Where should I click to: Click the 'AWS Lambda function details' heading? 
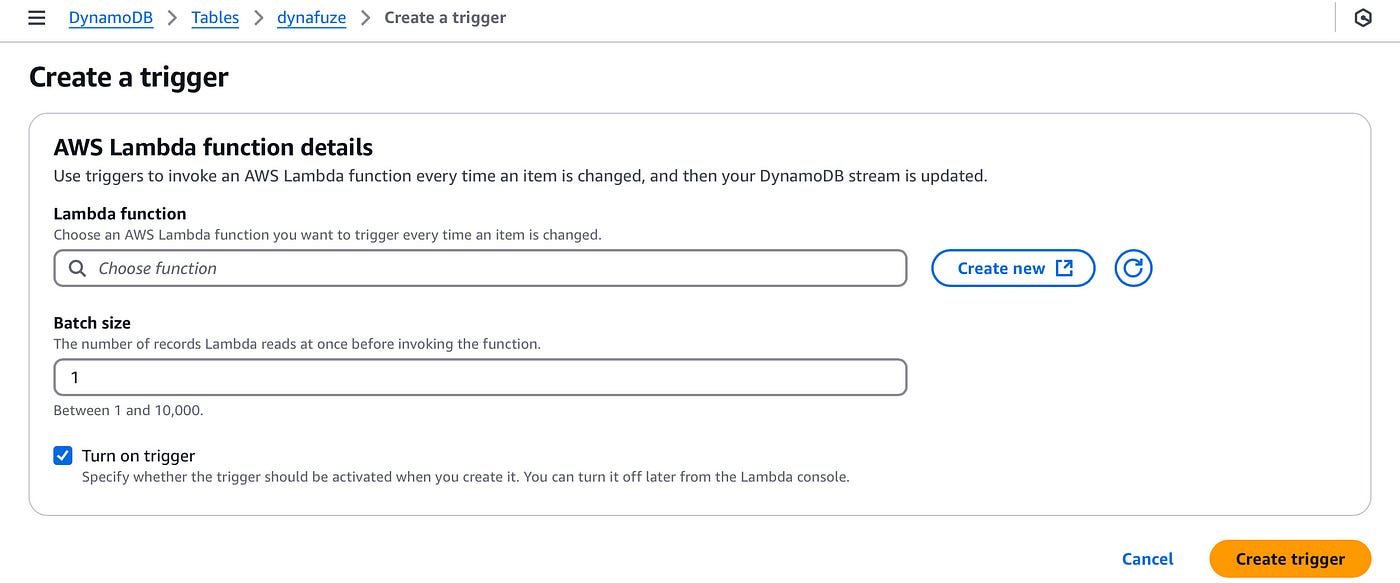(x=213, y=148)
